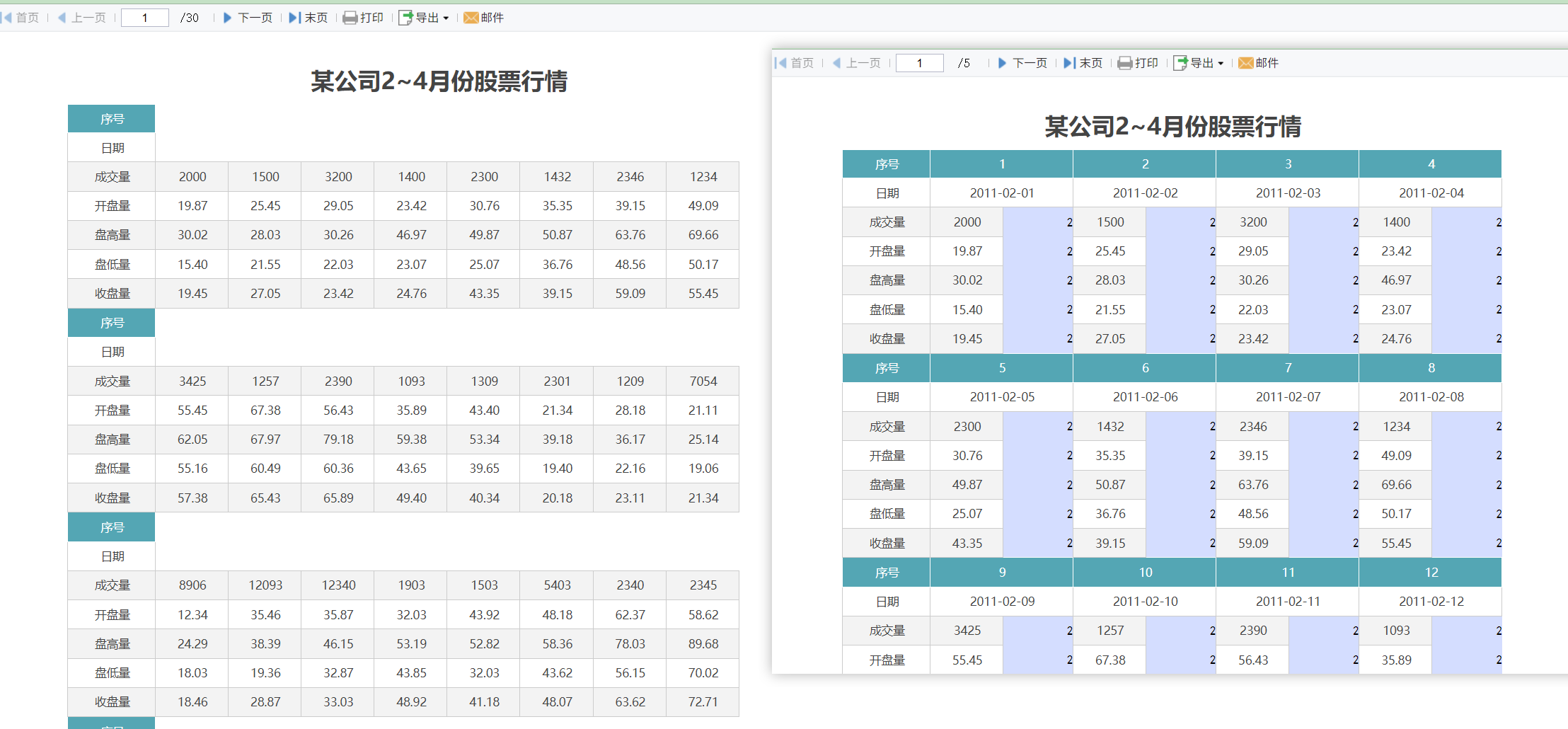Select the 2011-02-01 date cell
The height and width of the screenshot is (729, 1568).
point(1001,193)
